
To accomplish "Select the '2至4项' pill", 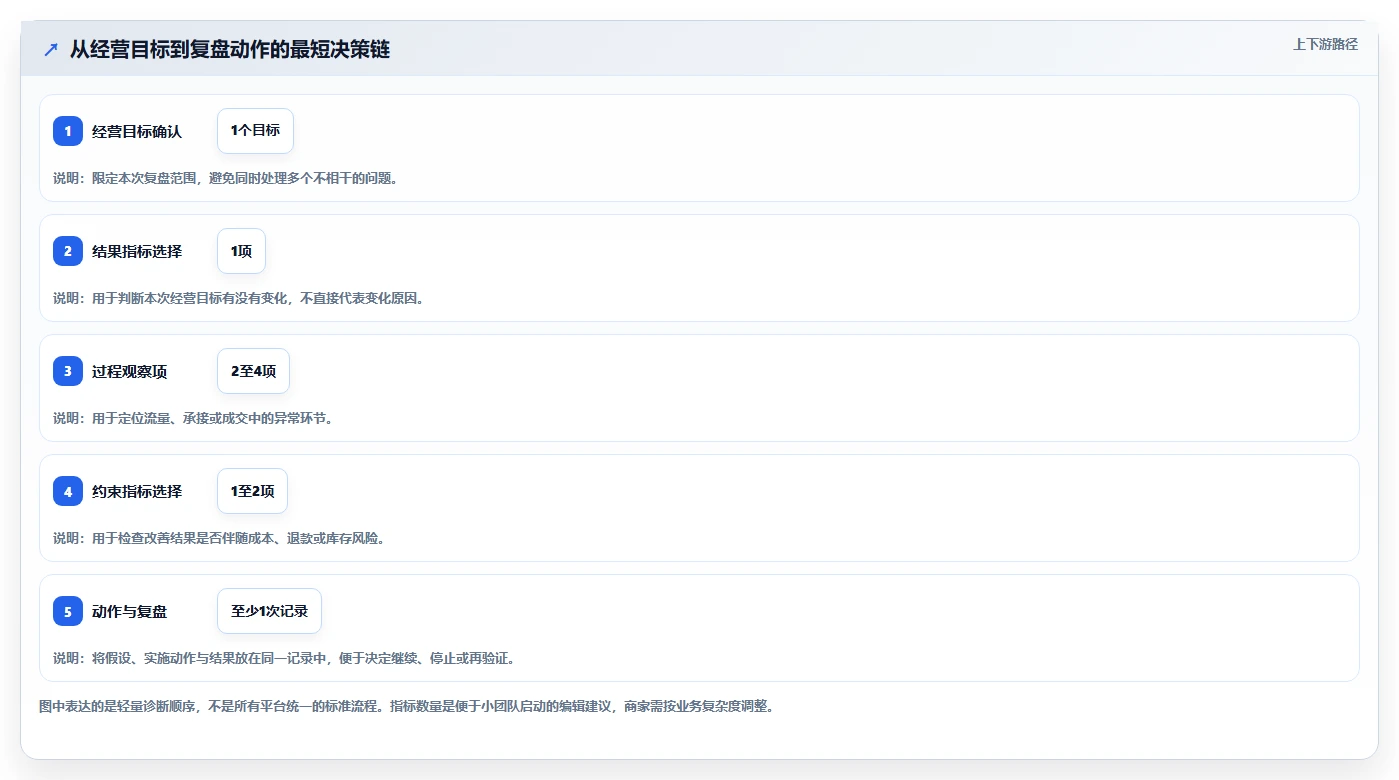I will coord(253,371).
